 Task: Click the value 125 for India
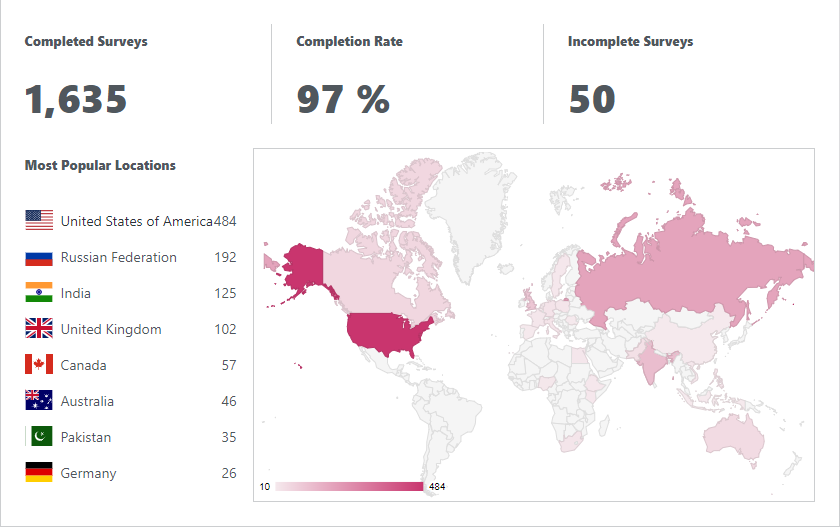point(226,293)
